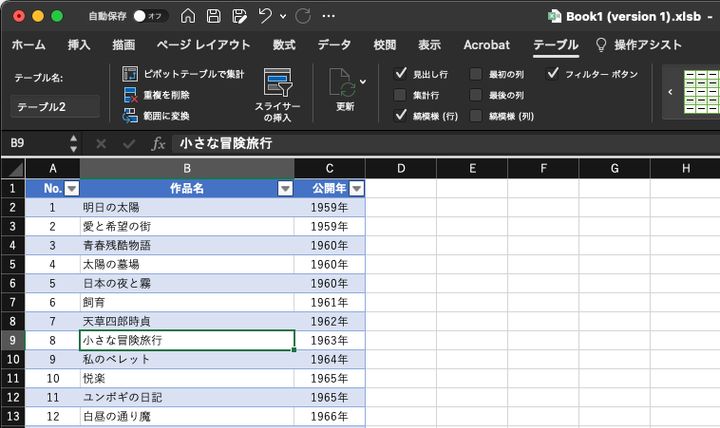Open the 作品名 column filter dropdown

(x=285, y=188)
